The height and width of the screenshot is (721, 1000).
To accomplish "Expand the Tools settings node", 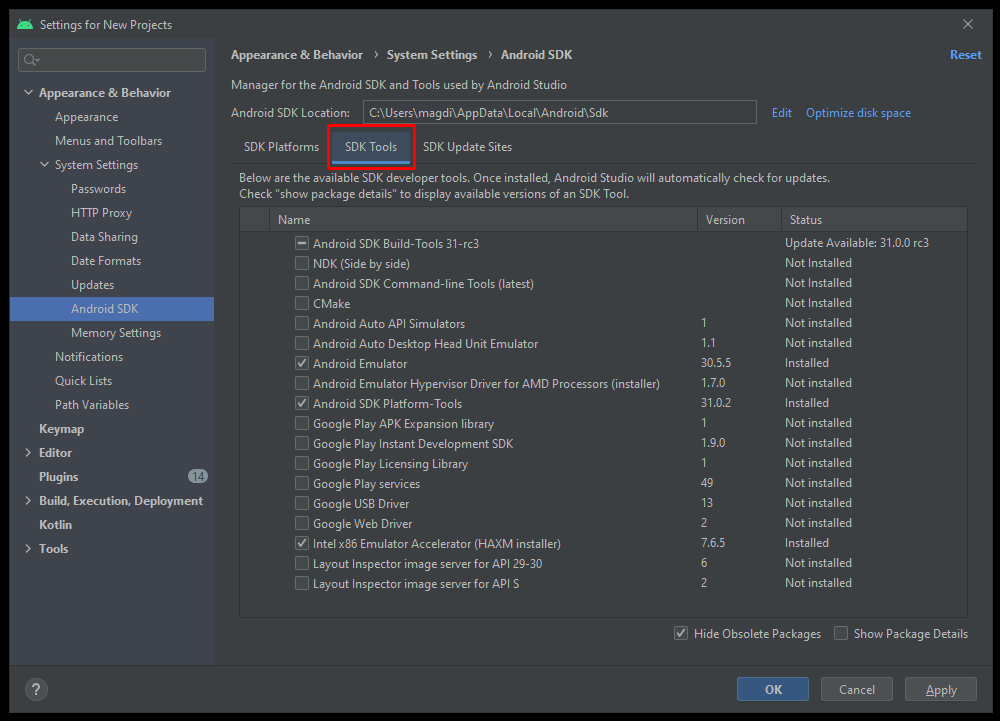I will 28,548.
